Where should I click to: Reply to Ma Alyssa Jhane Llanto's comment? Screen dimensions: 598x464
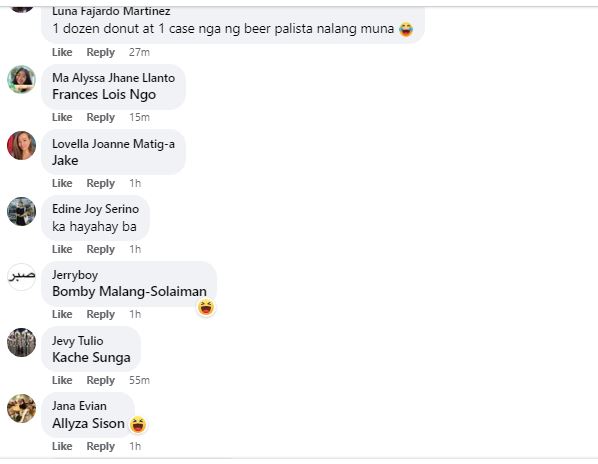[100, 117]
